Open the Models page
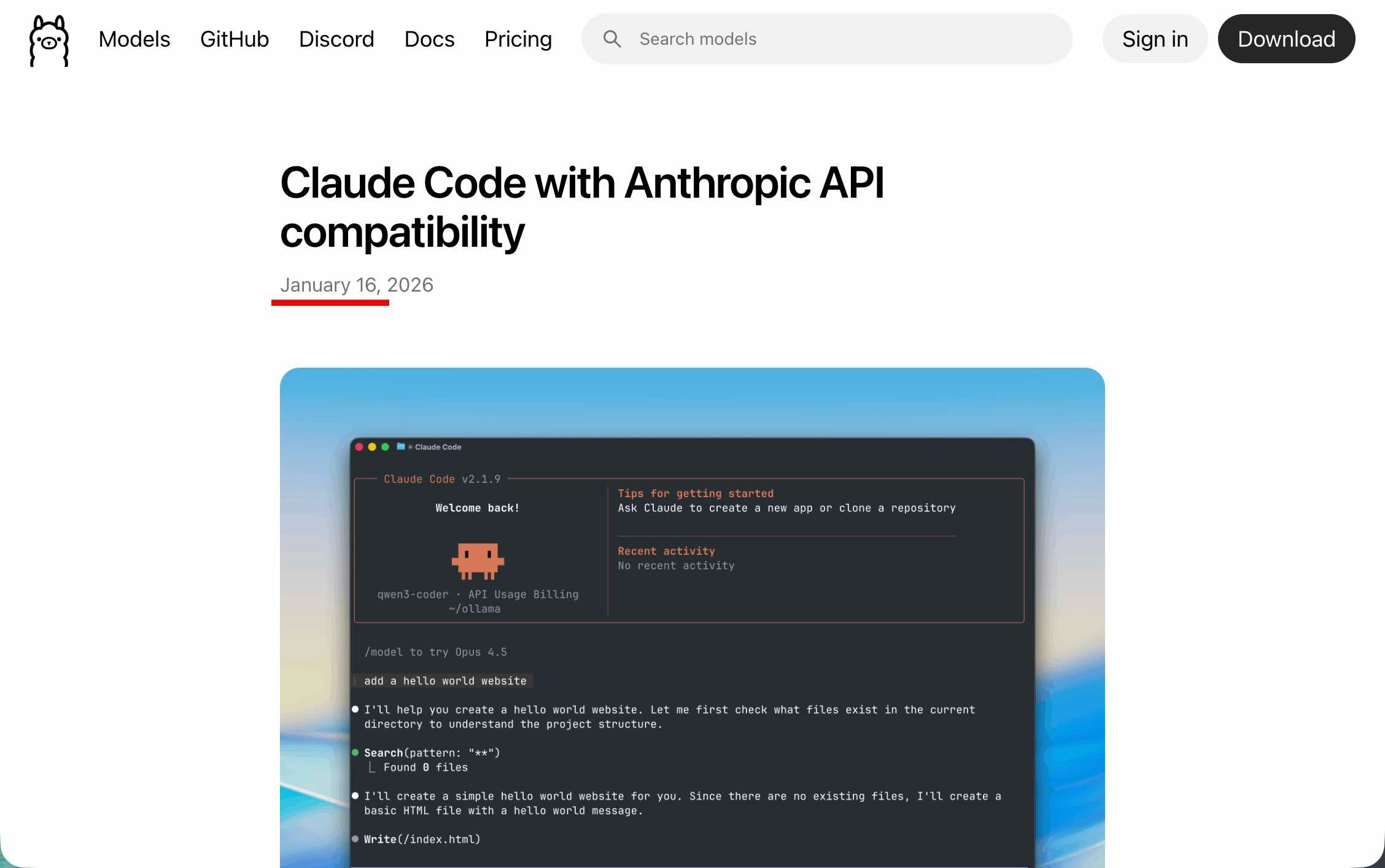This screenshot has width=1385, height=868. pos(134,39)
